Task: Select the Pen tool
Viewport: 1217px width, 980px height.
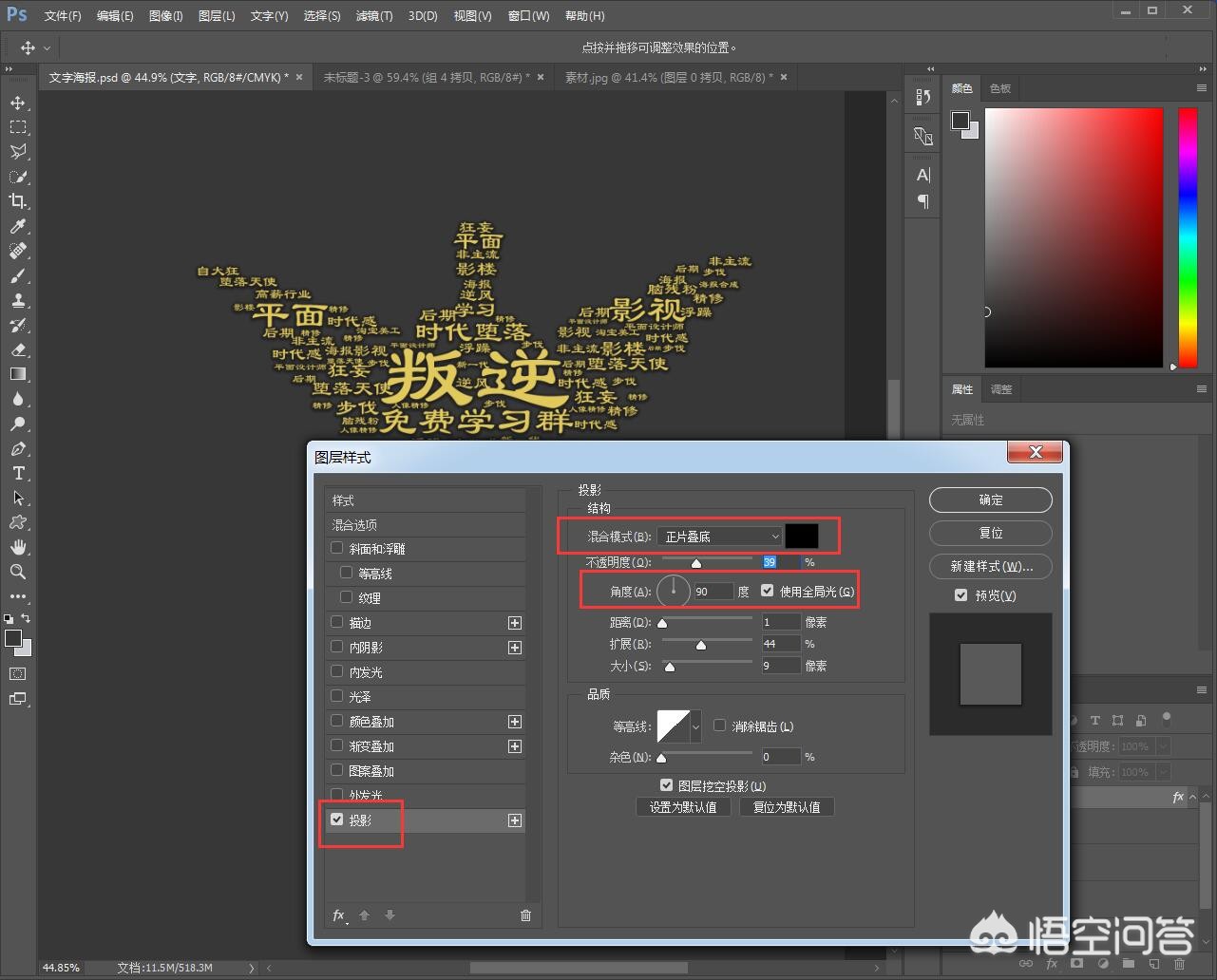Action: [17, 448]
